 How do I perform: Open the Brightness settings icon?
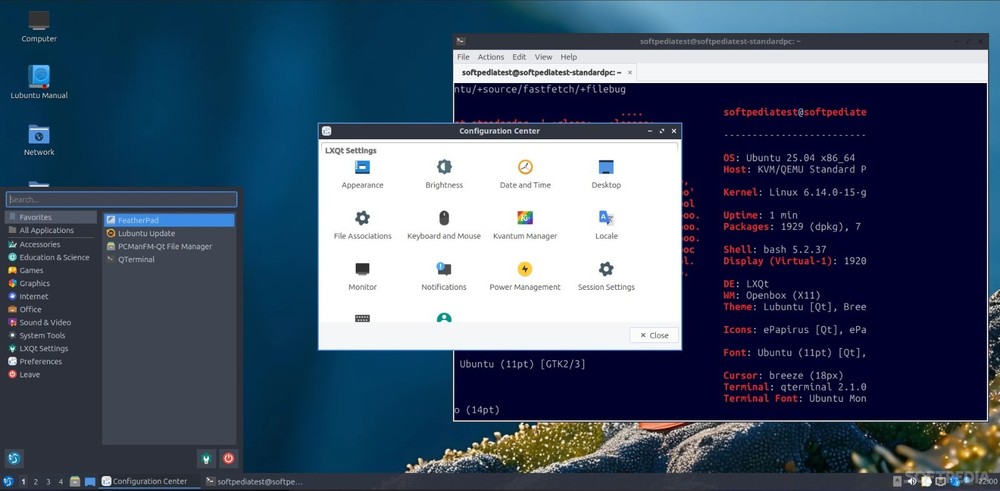point(444,174)
